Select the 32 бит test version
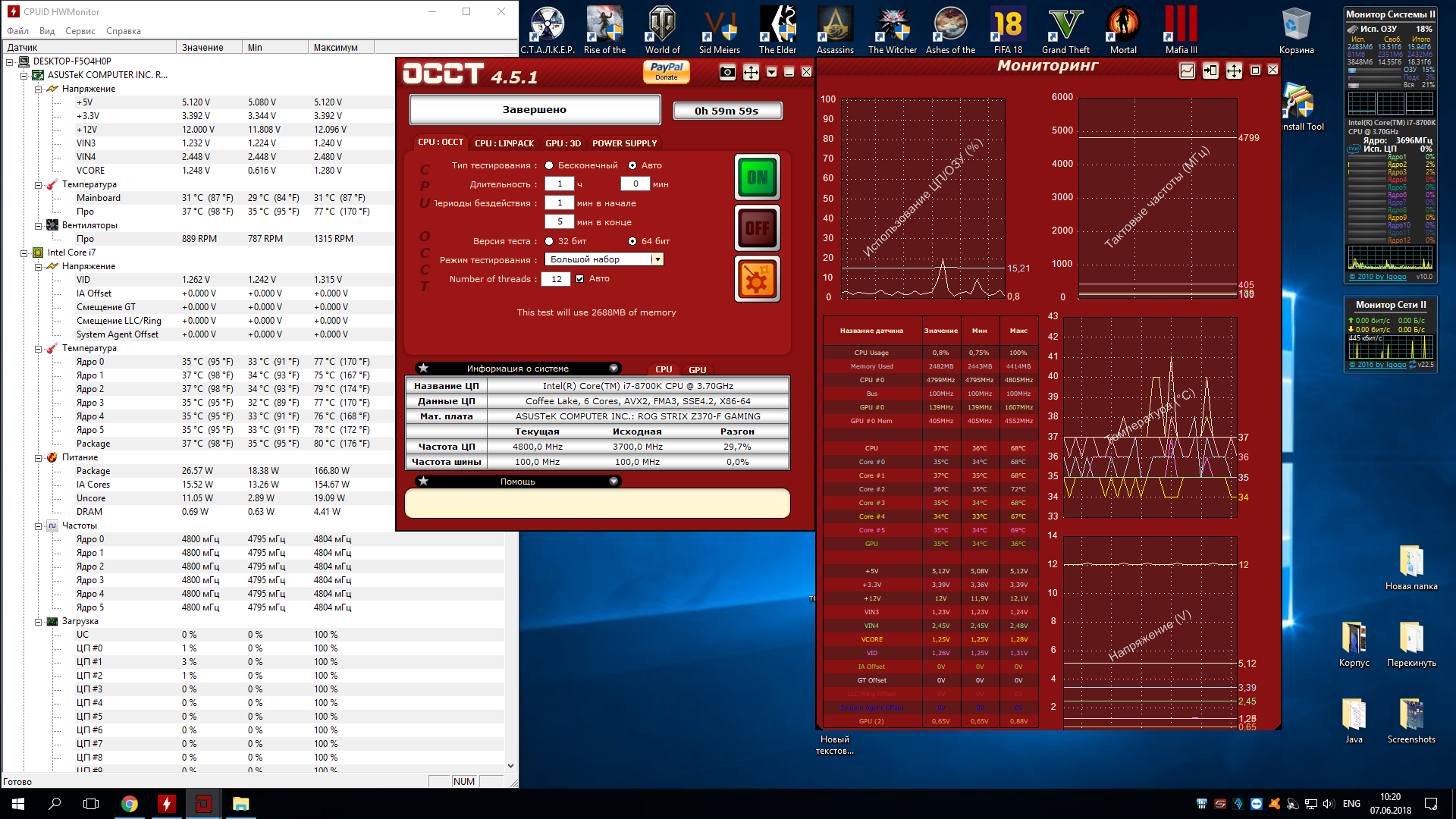The image size is (1456, 819). 549,241
